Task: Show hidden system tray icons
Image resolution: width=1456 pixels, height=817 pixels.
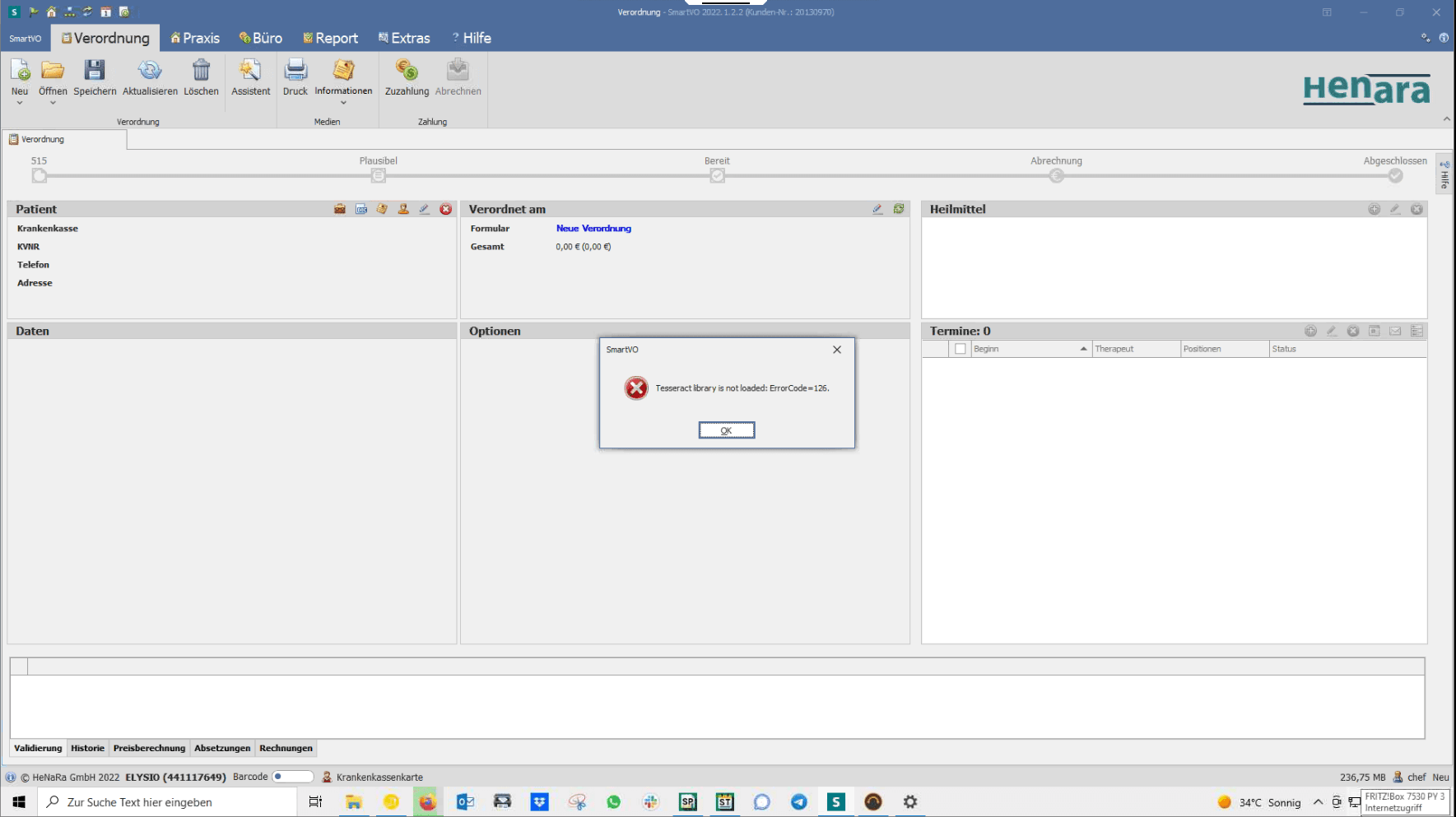Action: [1318, 802]
